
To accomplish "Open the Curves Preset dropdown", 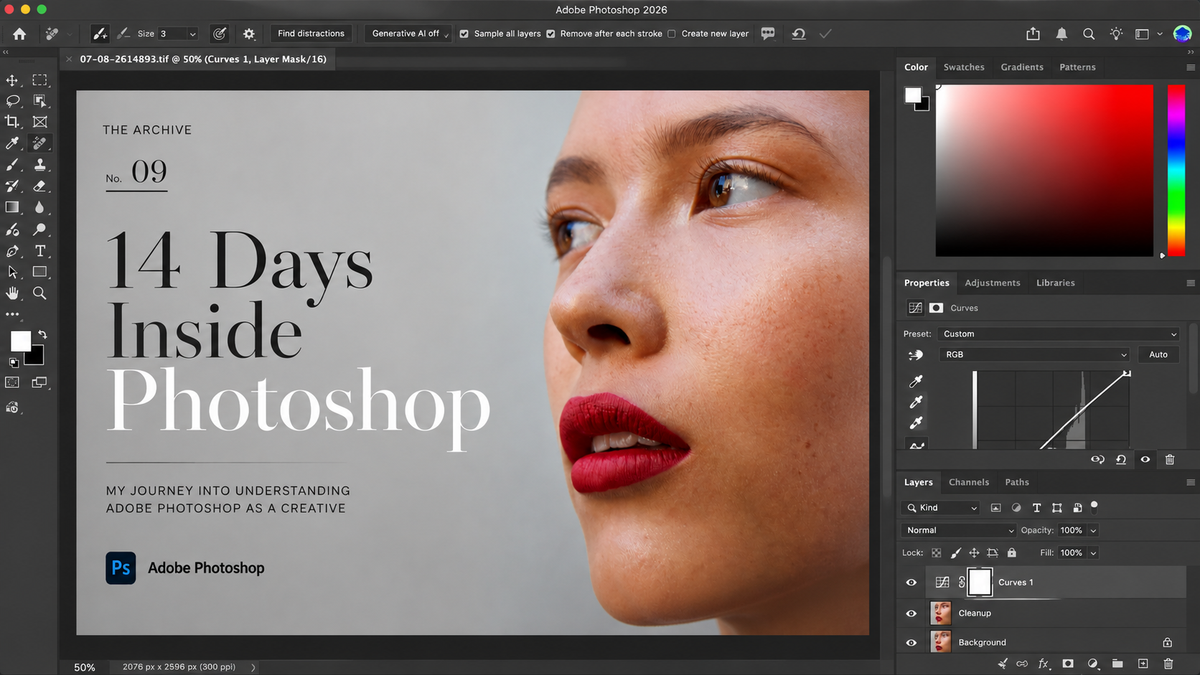I will pos(1060,334).
